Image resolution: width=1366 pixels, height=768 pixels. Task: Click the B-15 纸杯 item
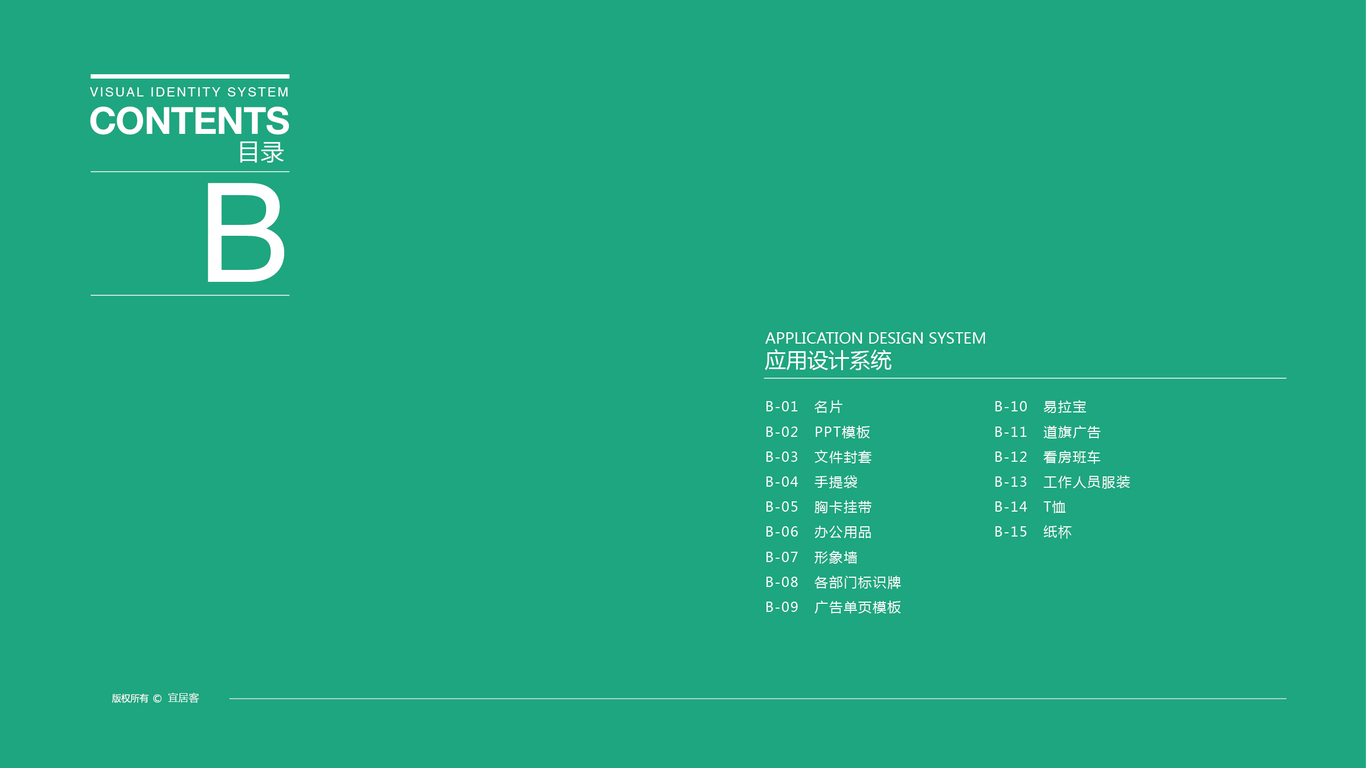pyautogui.click(x=1033, y=532)
